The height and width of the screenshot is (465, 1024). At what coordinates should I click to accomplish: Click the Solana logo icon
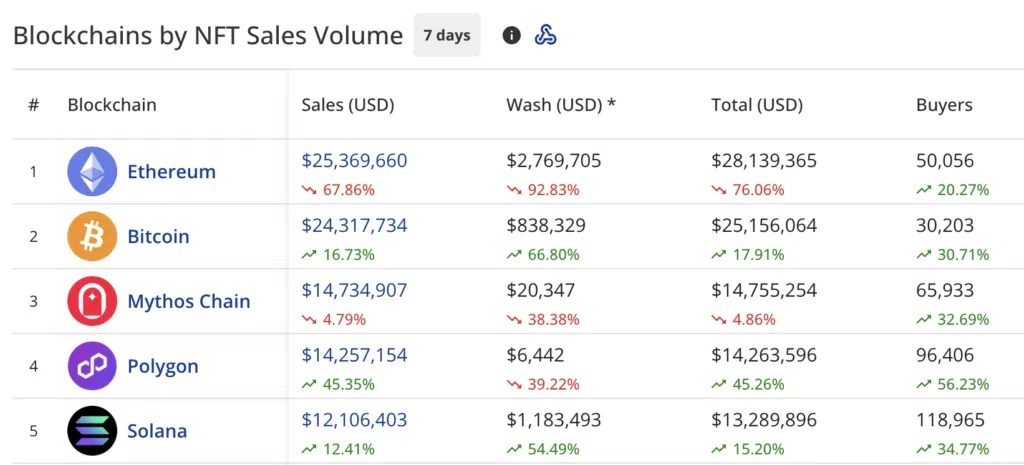(x=92, y=431)
